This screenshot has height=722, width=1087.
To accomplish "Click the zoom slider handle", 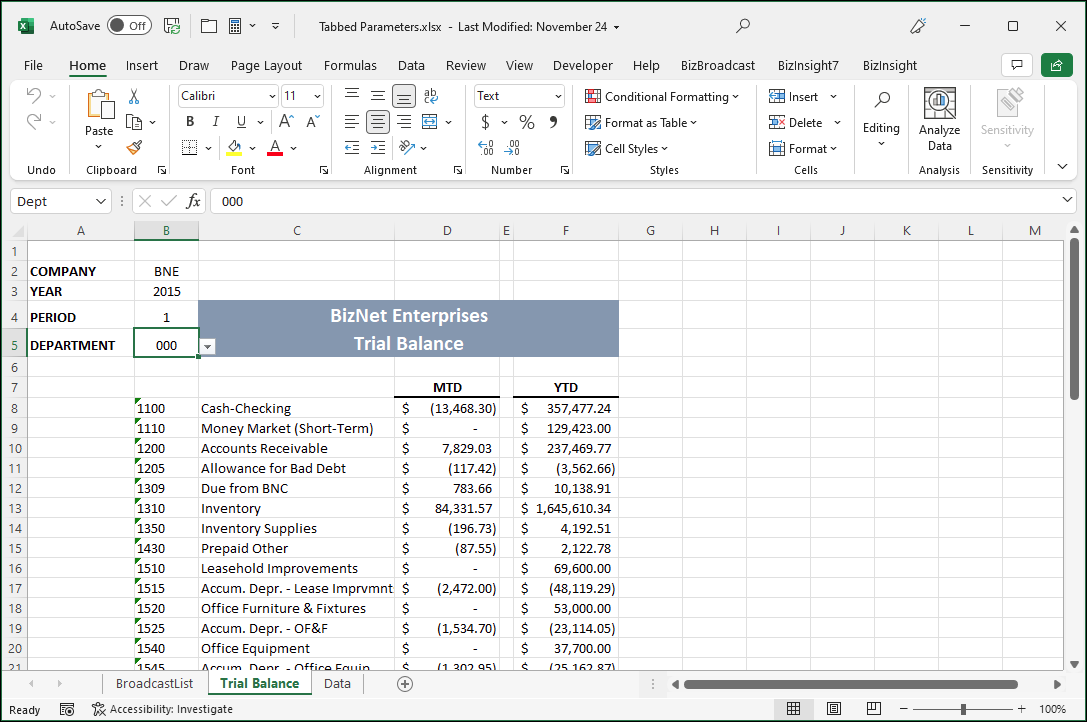I will (963, 709).
